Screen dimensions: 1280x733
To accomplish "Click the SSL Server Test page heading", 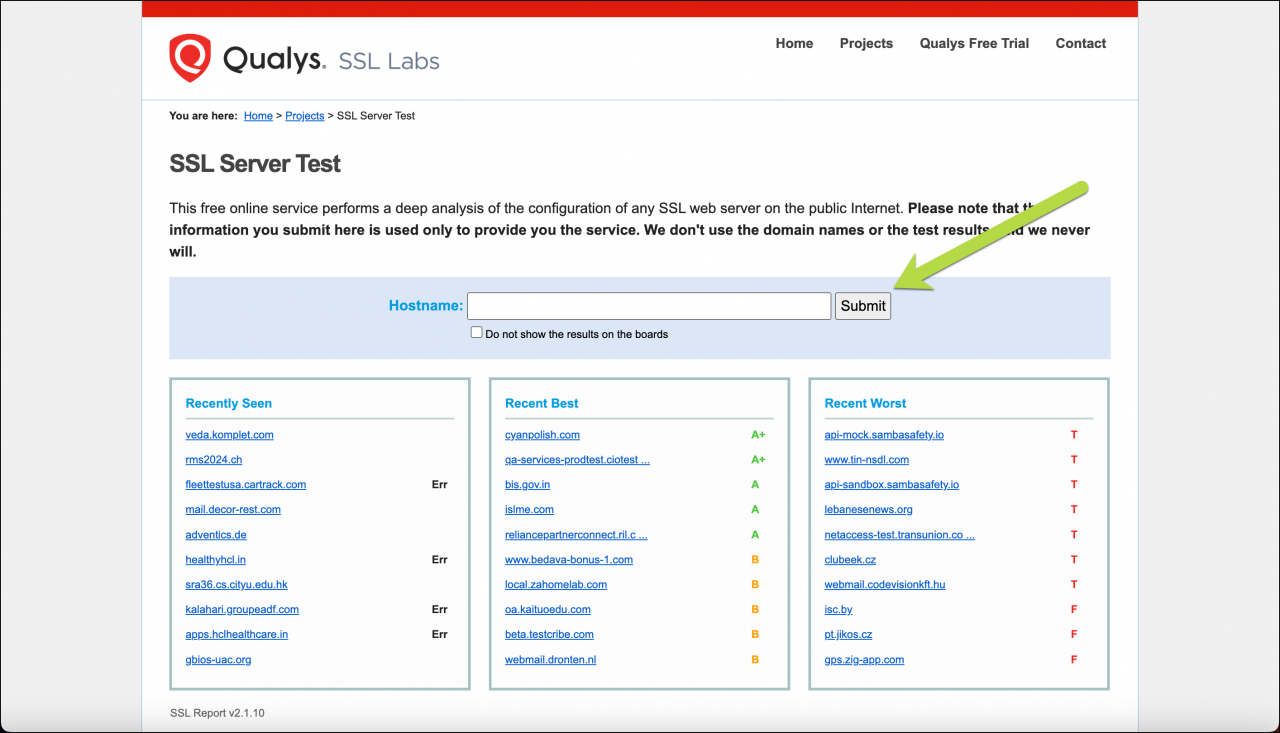I will [x=255, y=164].
